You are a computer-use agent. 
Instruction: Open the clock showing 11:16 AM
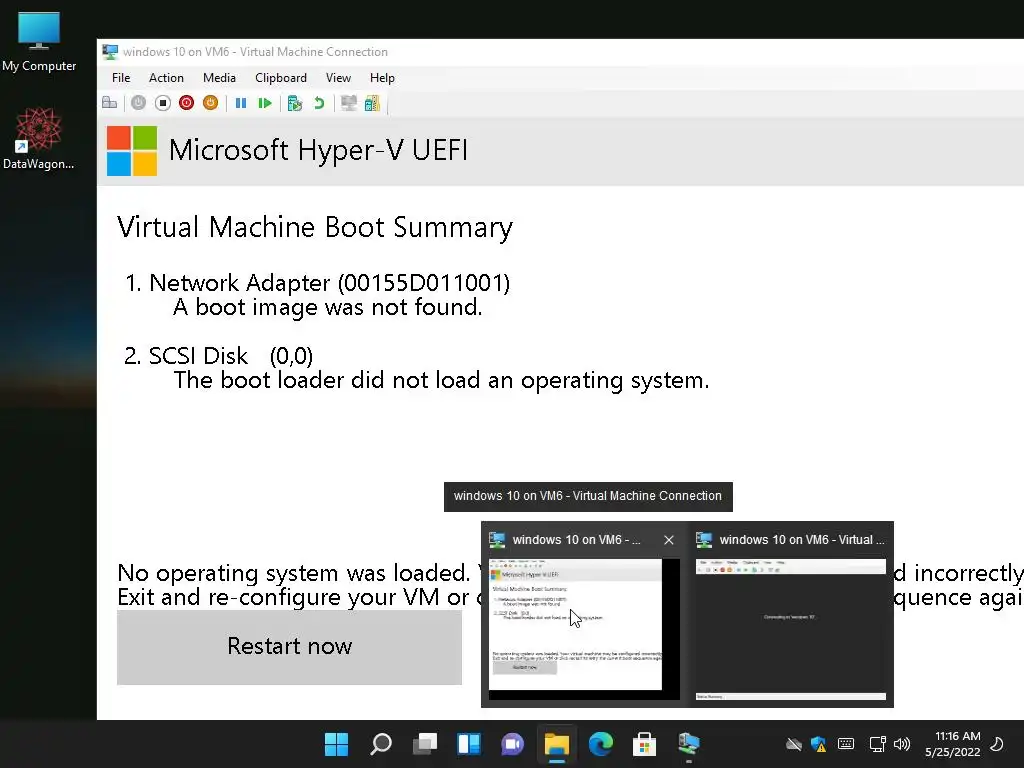pyautogui.click(x=953, y=744)
